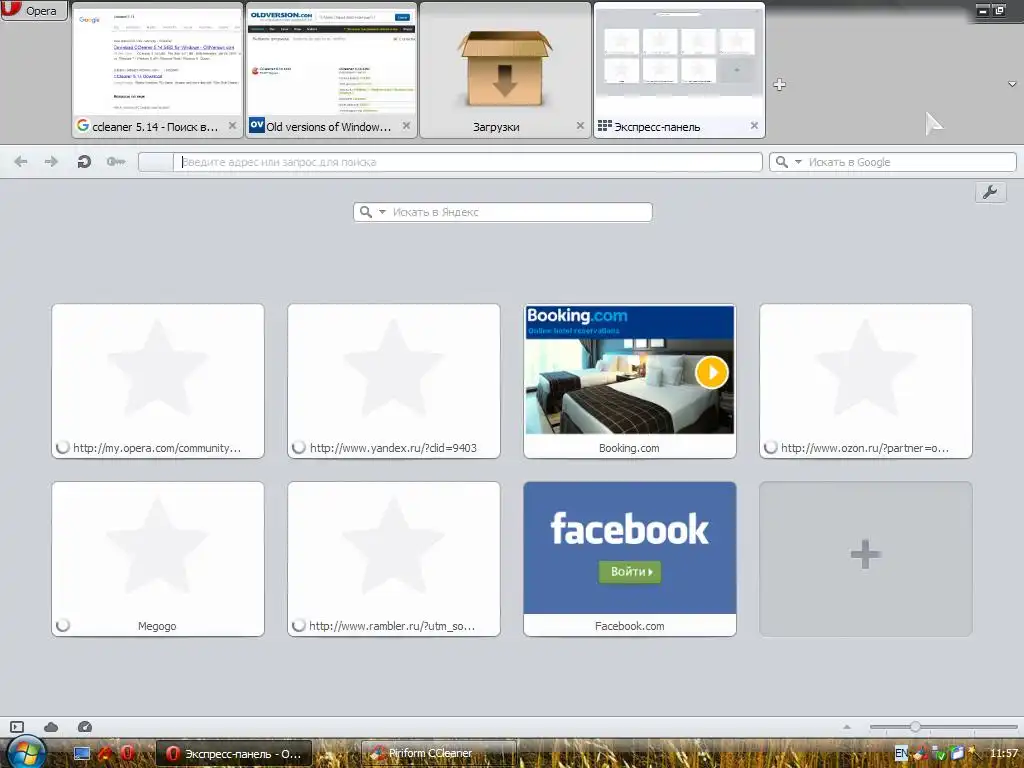The height and width of the screenshot is (768, 1024).
Task: Toggle the Opera panels sidebar icon
Action: pos(17,727)
